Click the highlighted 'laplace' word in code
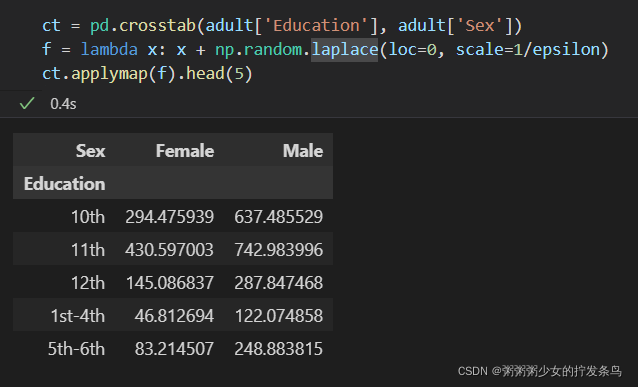The width and height of the screenshot is (638, 387). click(345, 50)
